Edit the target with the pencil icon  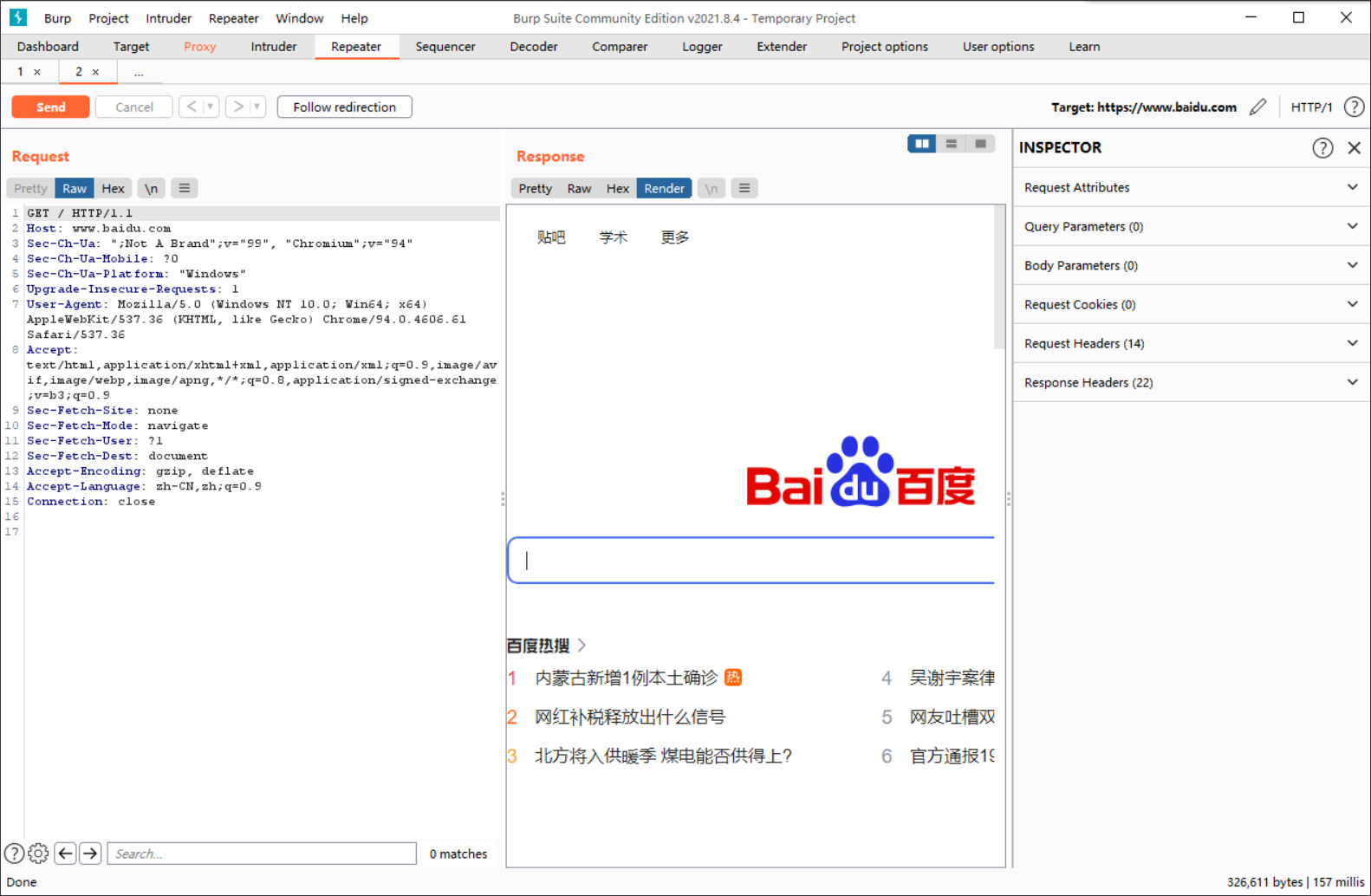1258,107
